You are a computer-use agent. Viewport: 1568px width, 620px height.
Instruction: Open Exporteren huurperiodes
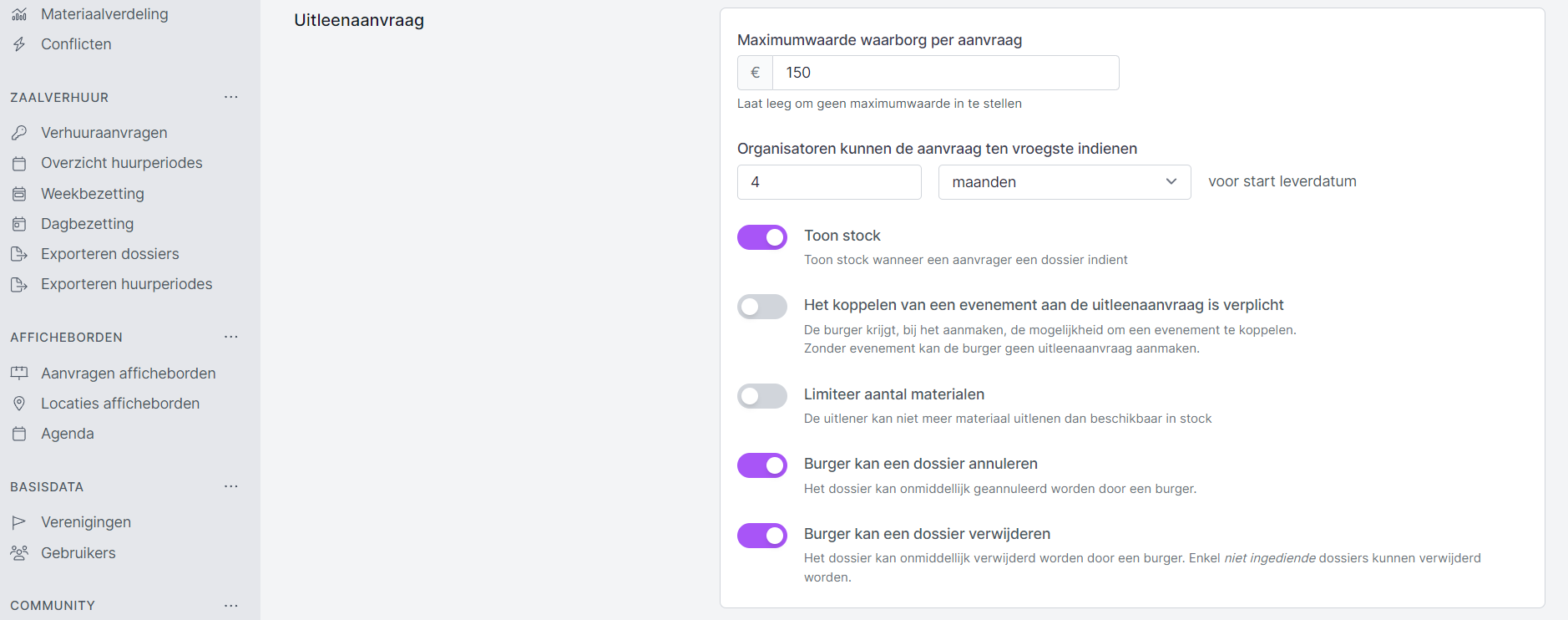126,284
